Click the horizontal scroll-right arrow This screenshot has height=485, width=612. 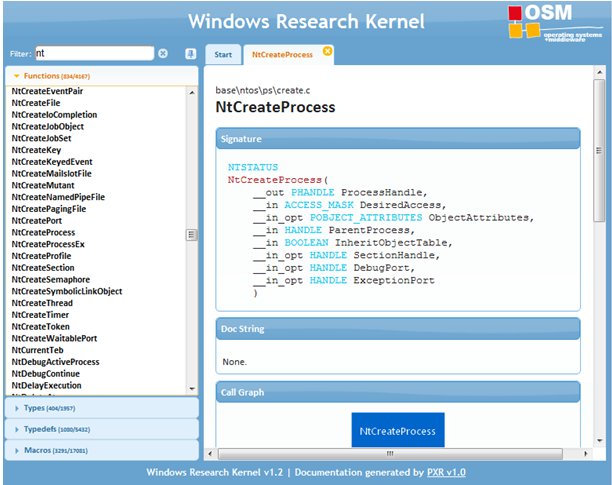(x=585, y=453)
